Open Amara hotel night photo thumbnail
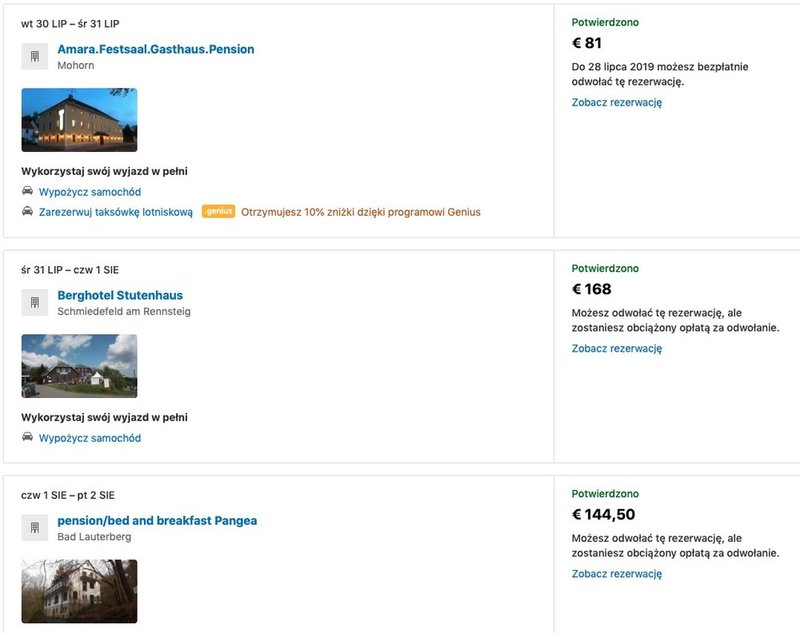The height and width of the screenshot is (633, 800). coord(79,120)
